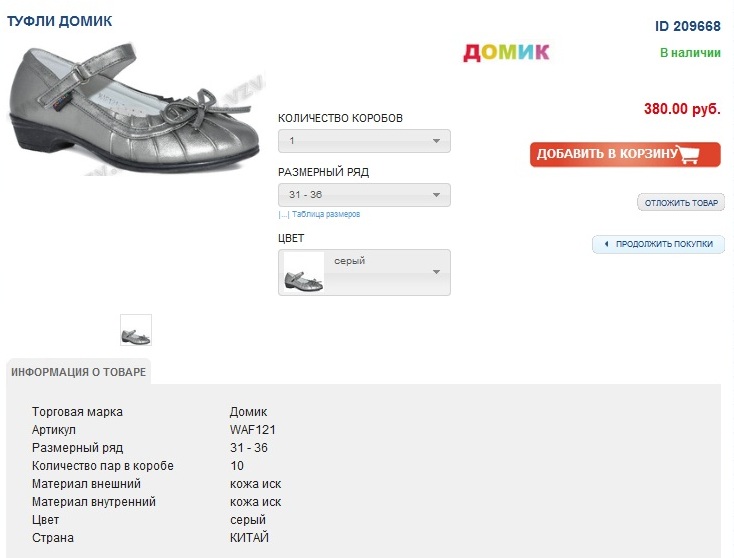Select the small shoe thumbnail below the photo
This screenshot has height=558, width=734.
click(x=136, y=330)
